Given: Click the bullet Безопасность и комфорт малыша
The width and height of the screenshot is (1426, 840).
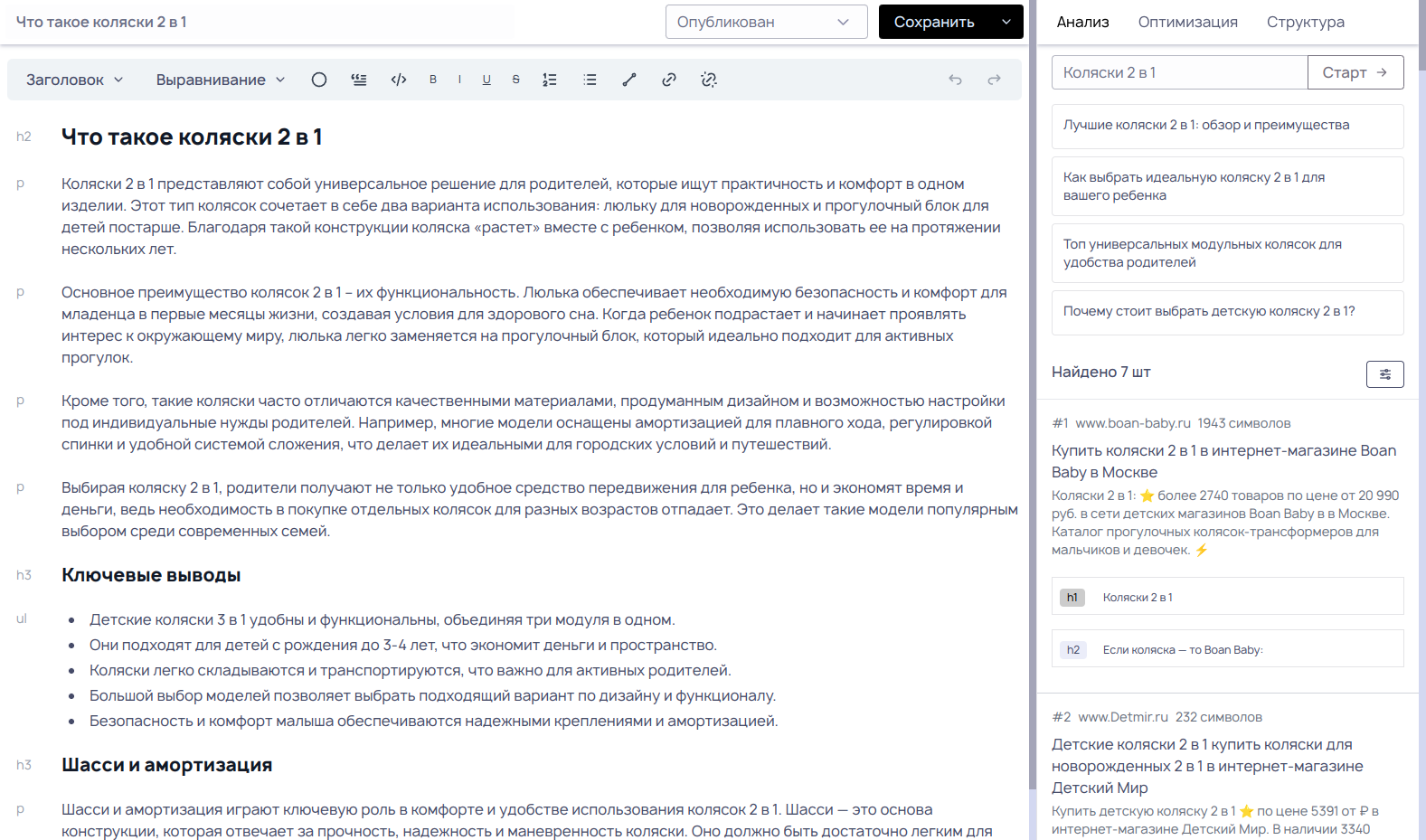Looking at the screenshot, I should pos(433,721).
